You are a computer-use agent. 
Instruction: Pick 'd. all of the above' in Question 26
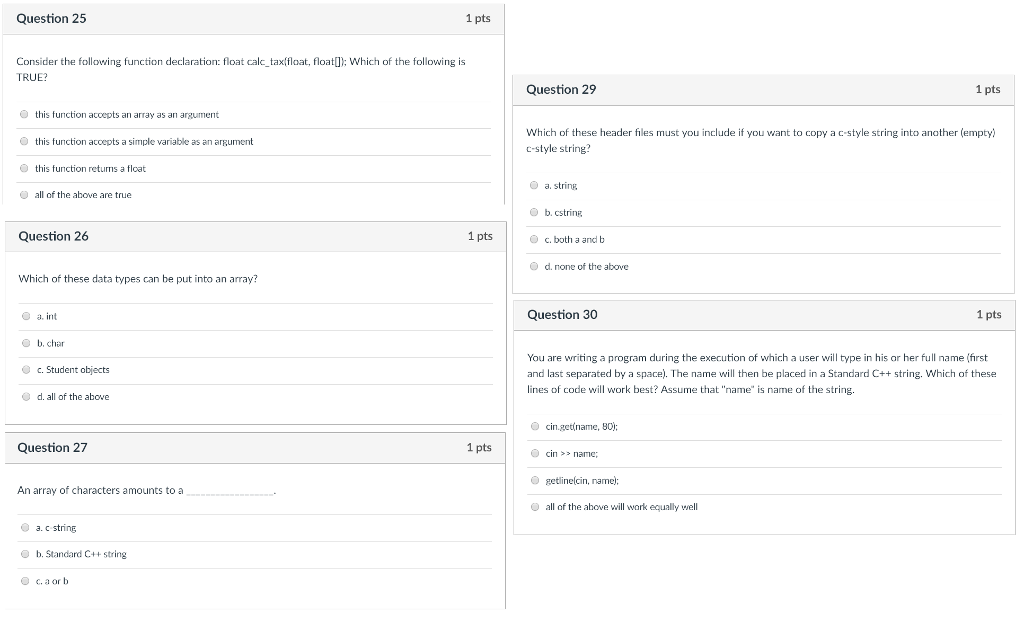pos(26,397)
